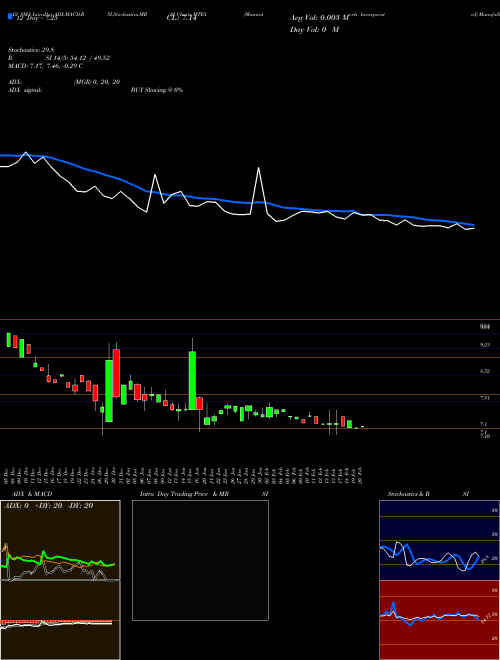Click the 'CL: 7.14' closing price label
This screenshot has height=660, width=500.
(x=182, y=19)
